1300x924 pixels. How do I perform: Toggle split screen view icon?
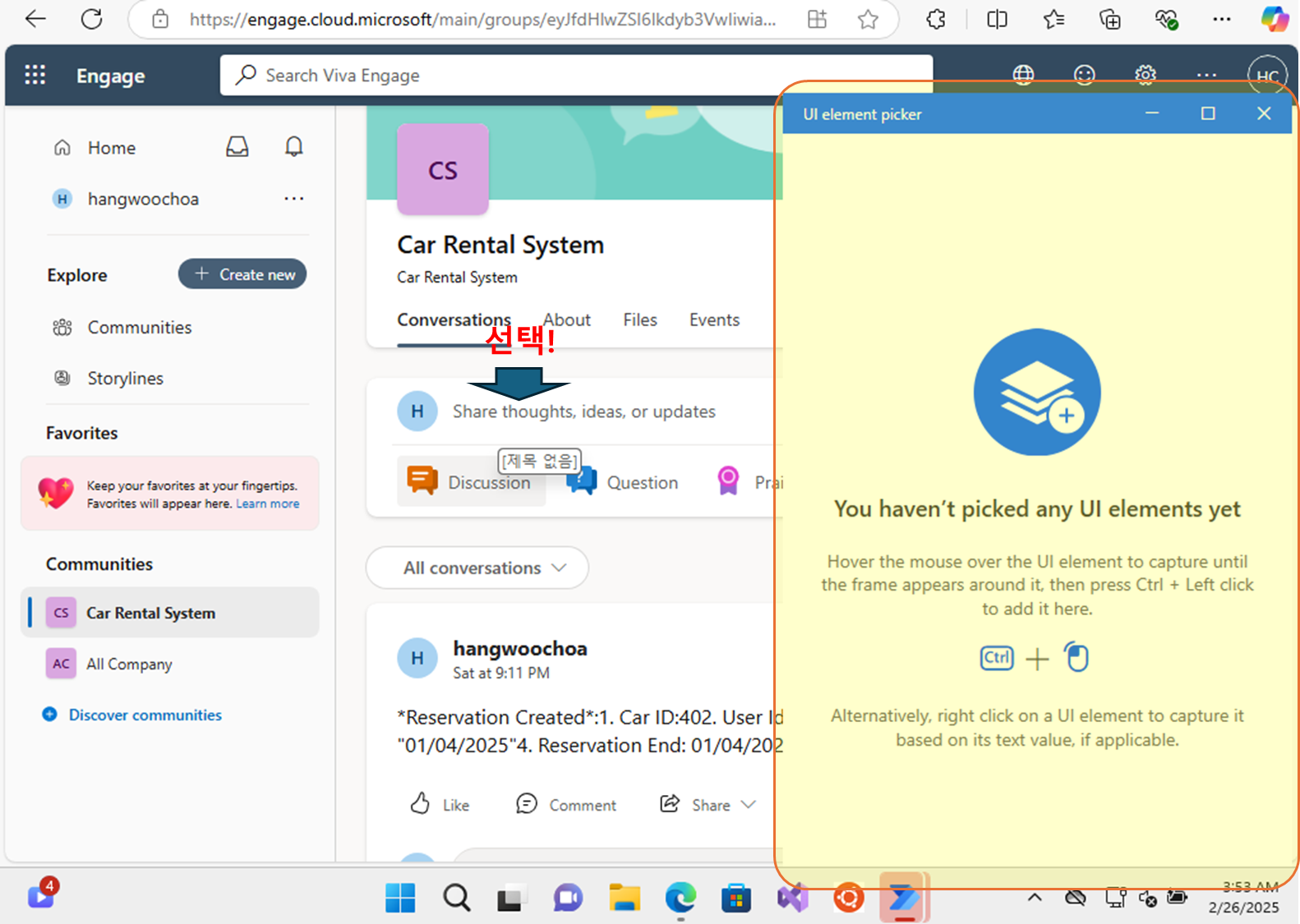tap(997, 19)
